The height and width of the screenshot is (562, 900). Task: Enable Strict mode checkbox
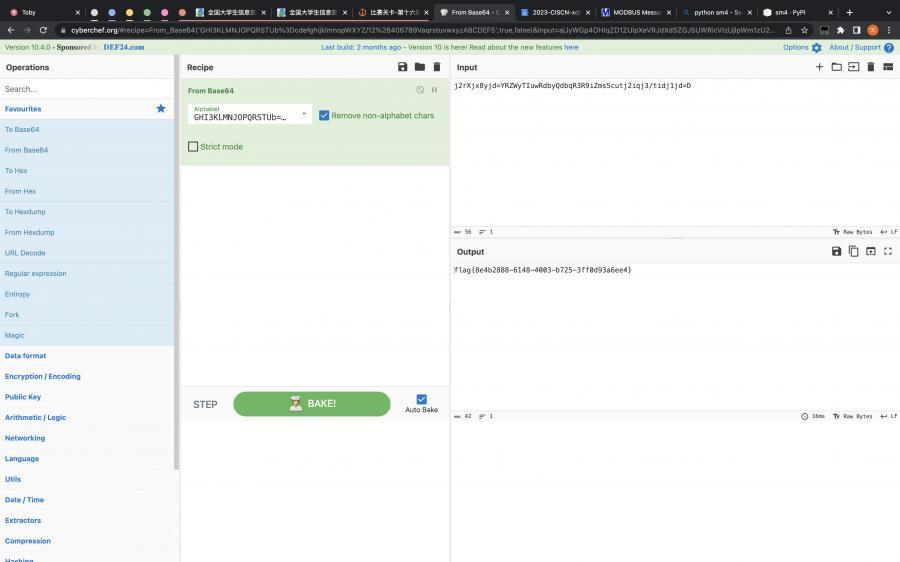pyautogui.click(x=193, y=146)
